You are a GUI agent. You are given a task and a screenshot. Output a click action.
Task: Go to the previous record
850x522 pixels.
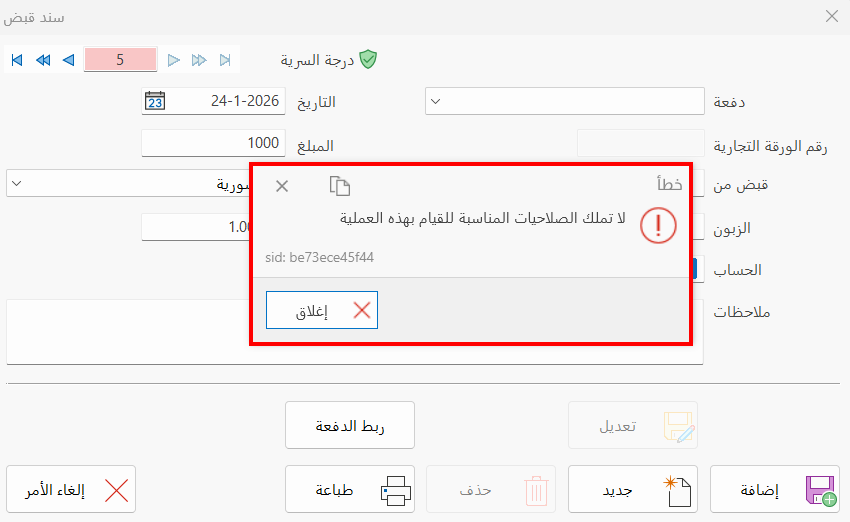68,60
